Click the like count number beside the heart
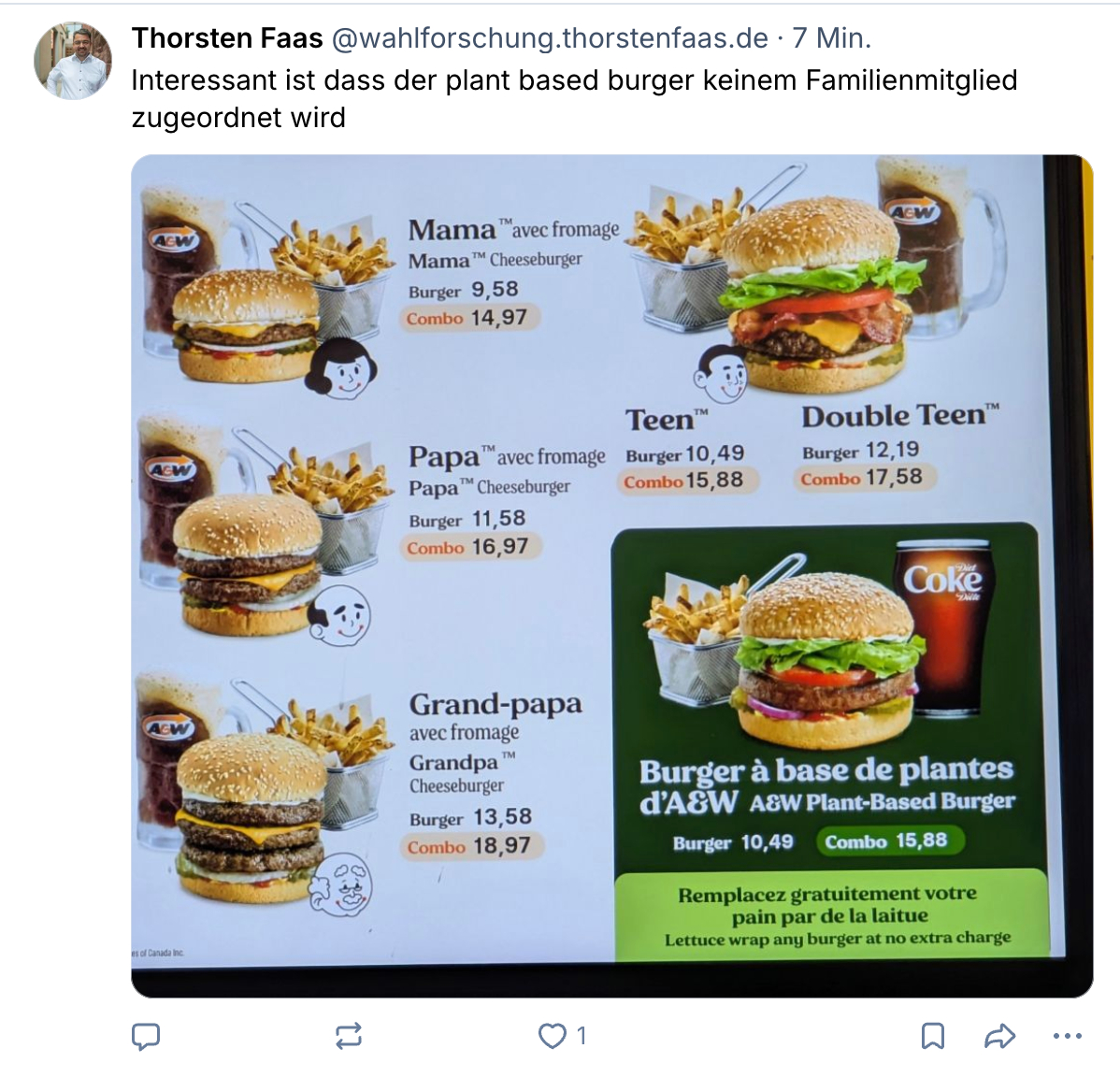The image size is (1120, 1077). [x=582, y=1036]
